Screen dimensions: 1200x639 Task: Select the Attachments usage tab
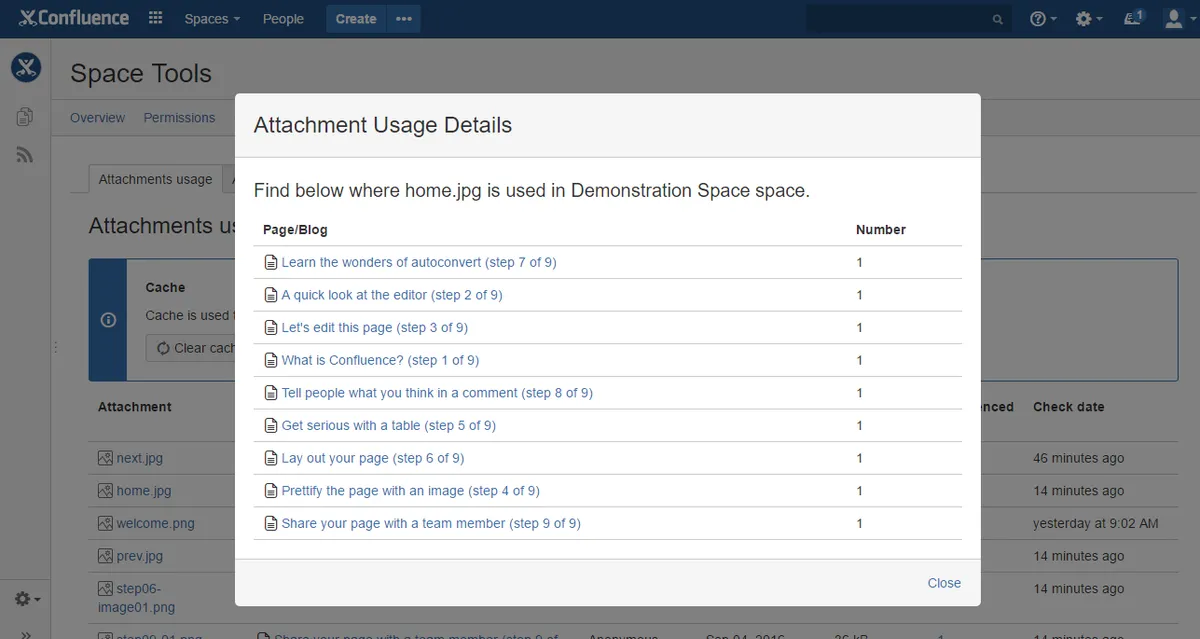coord(155,179)
